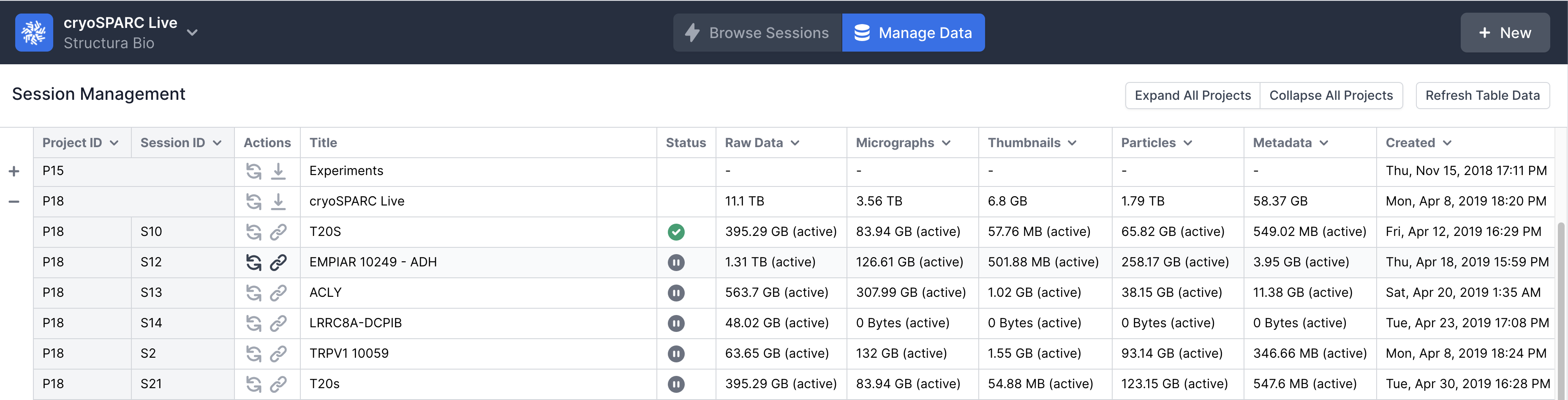Click 'Thu, Nov 15, 2018 17:11 PM' created cell
This screenshot has height=400, width=1568.
click(1466, 171)
